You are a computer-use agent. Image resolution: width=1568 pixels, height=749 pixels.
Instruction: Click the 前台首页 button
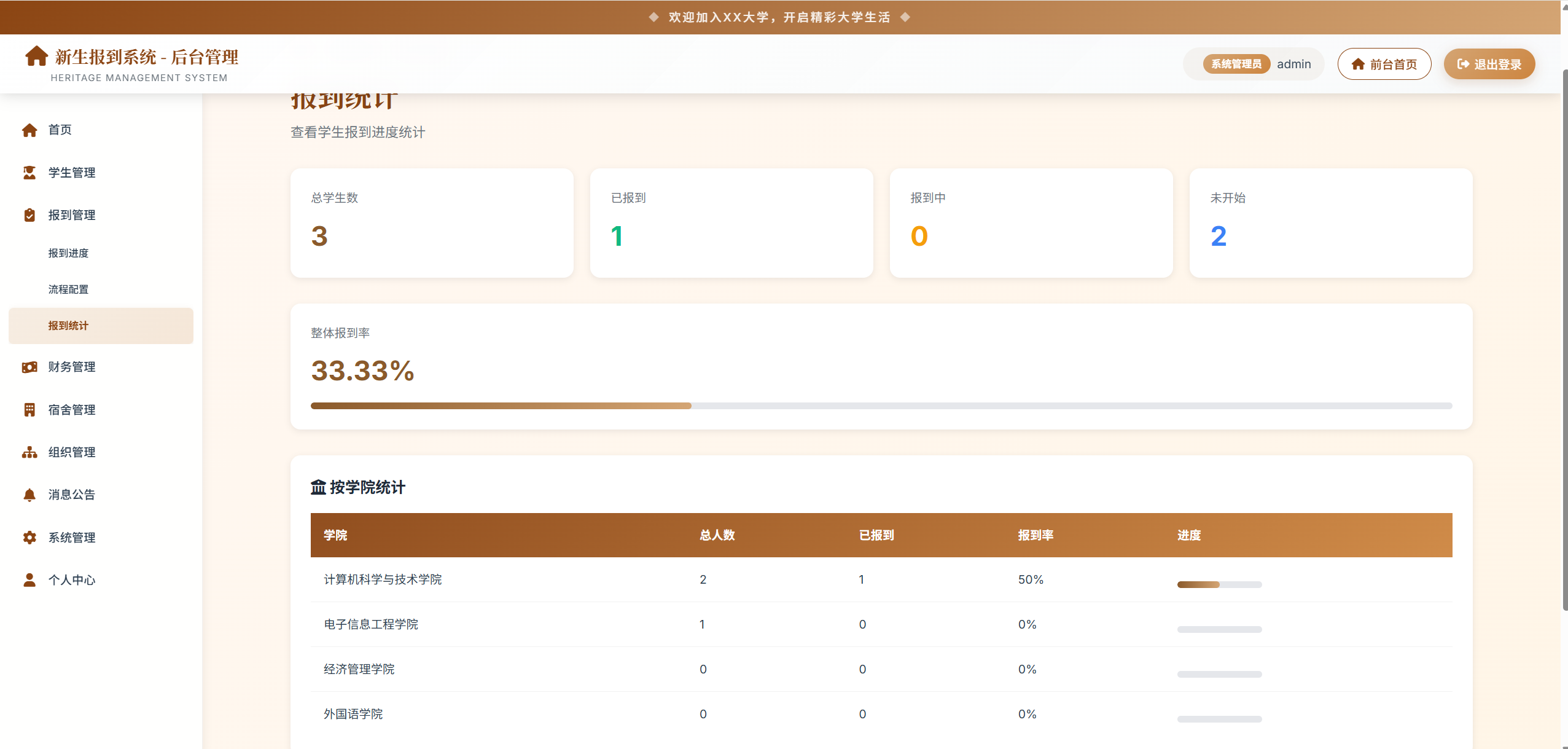(x=1384, y=64)
